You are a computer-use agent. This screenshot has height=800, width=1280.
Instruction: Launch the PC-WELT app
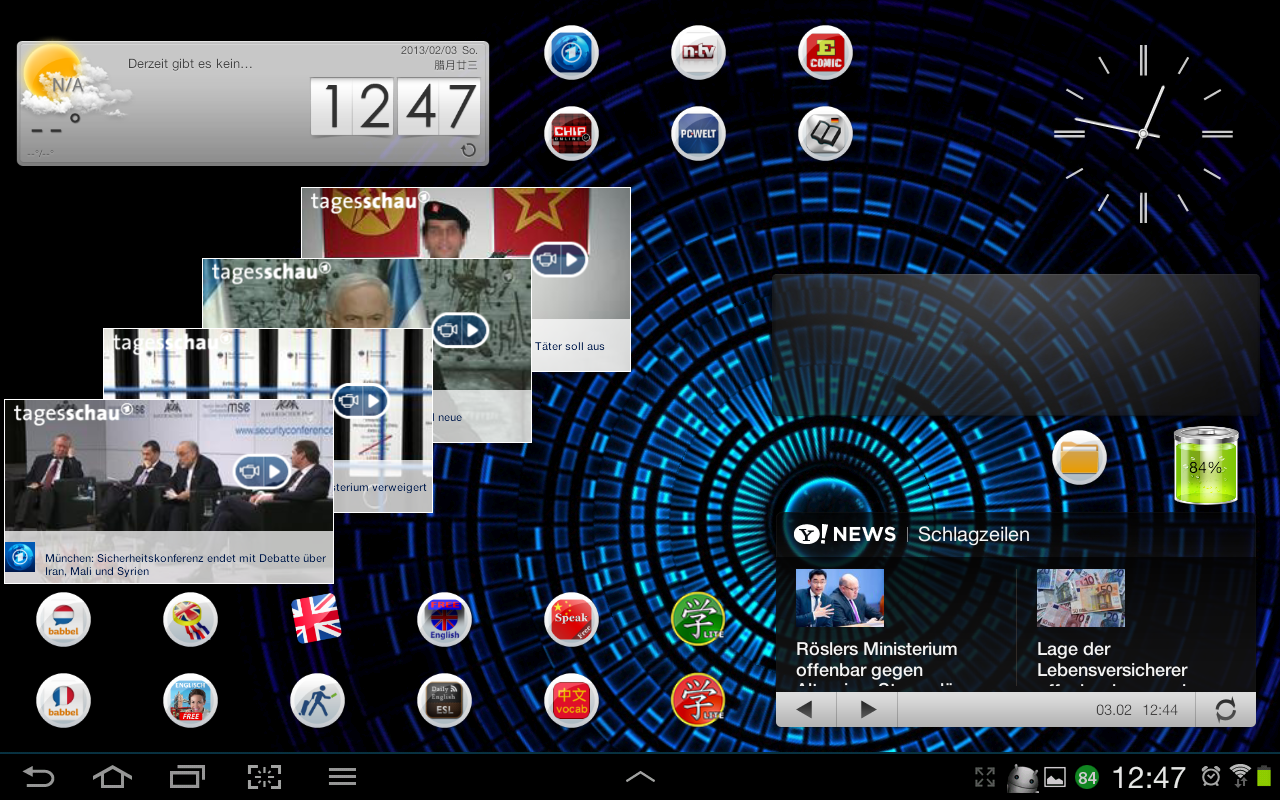click(698, 133)
